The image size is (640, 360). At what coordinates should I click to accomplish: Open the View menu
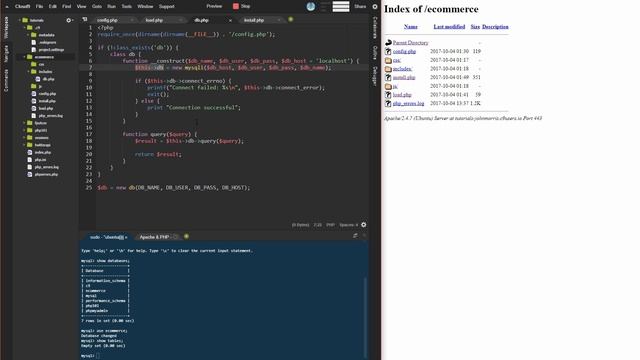[x=81, y=7]
